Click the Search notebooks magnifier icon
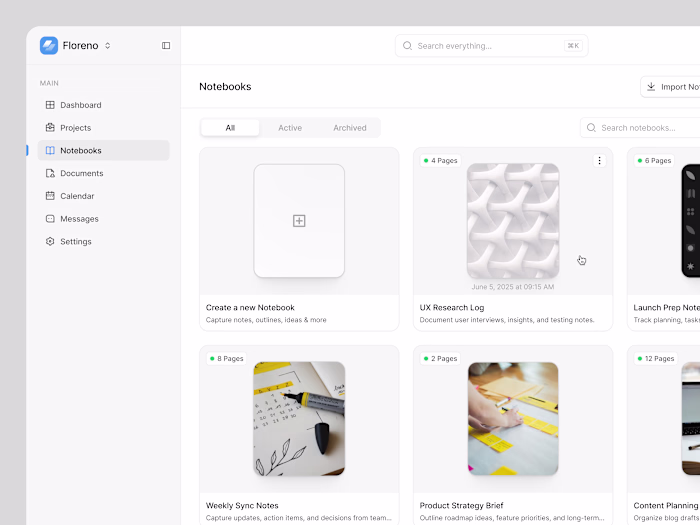This screenshot has width=700, height=525. pyautogui.click(x=591, y=128)
